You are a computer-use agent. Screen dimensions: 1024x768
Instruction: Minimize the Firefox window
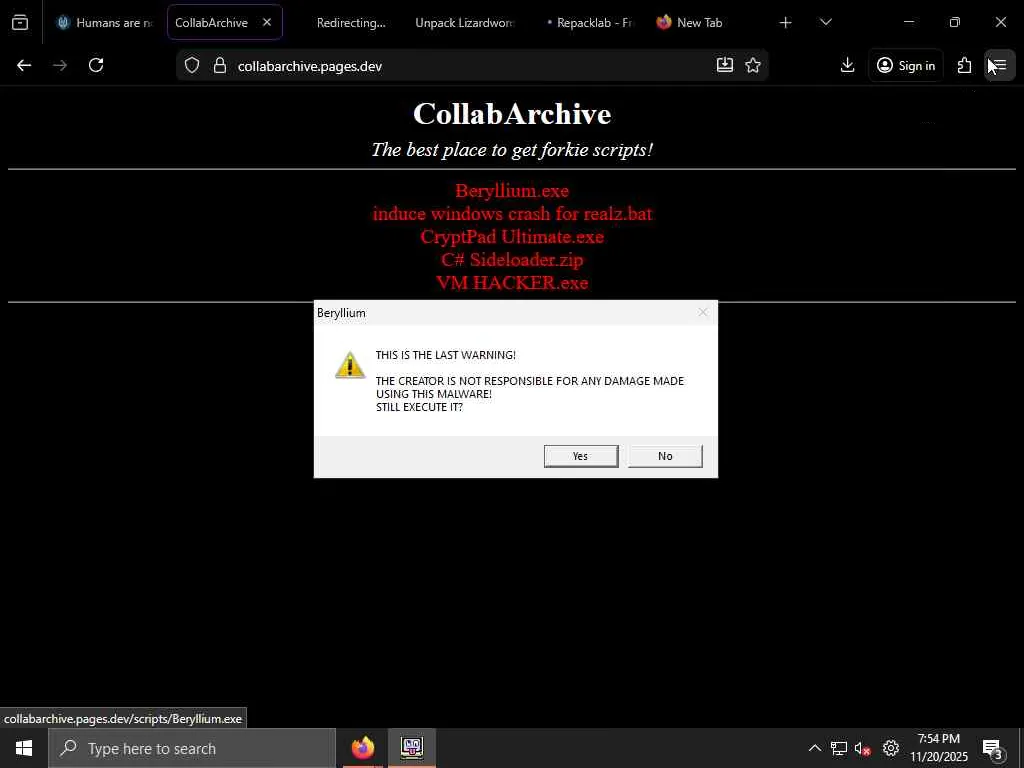(908, 22)
